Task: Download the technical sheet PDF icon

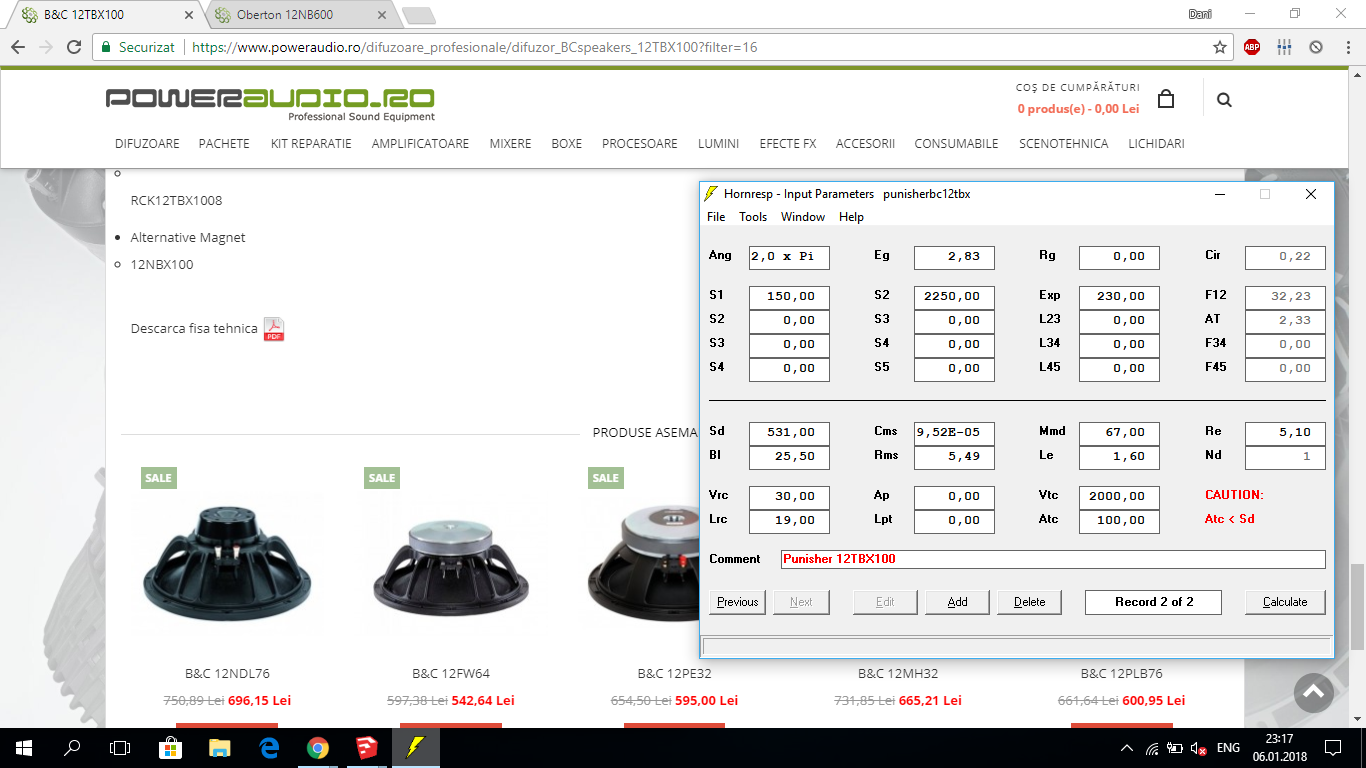Action: [274, 329]
